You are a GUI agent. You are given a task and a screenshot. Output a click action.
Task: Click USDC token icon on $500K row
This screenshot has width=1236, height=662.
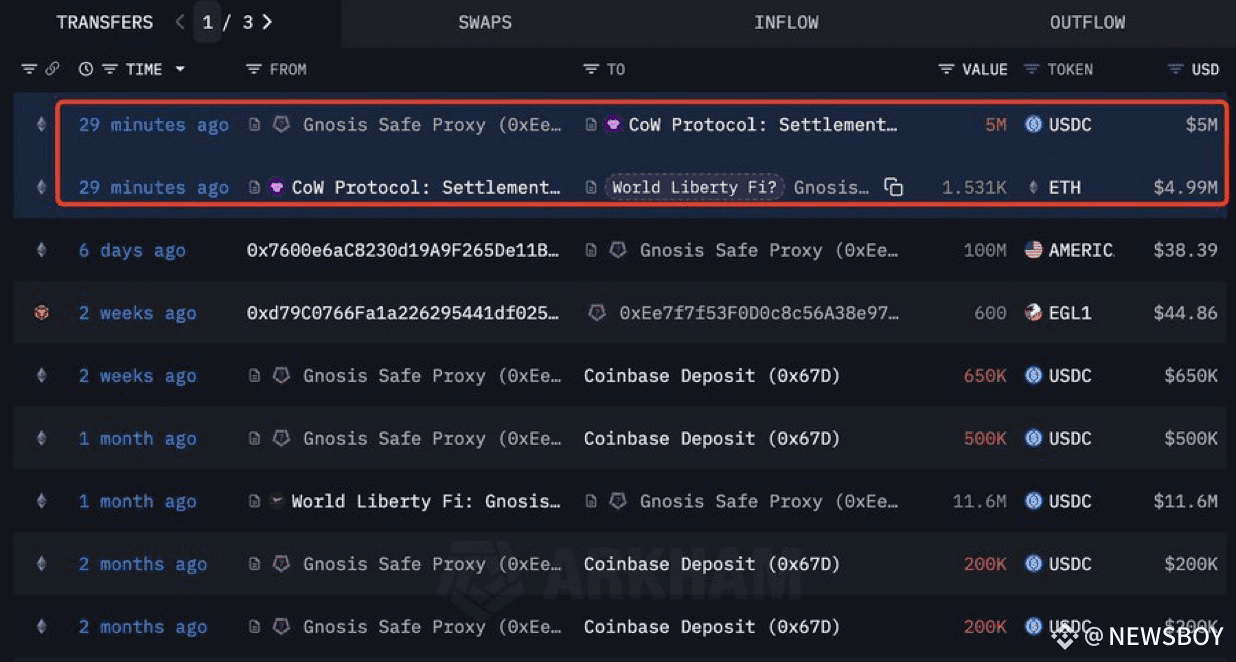coord(1033,438)
